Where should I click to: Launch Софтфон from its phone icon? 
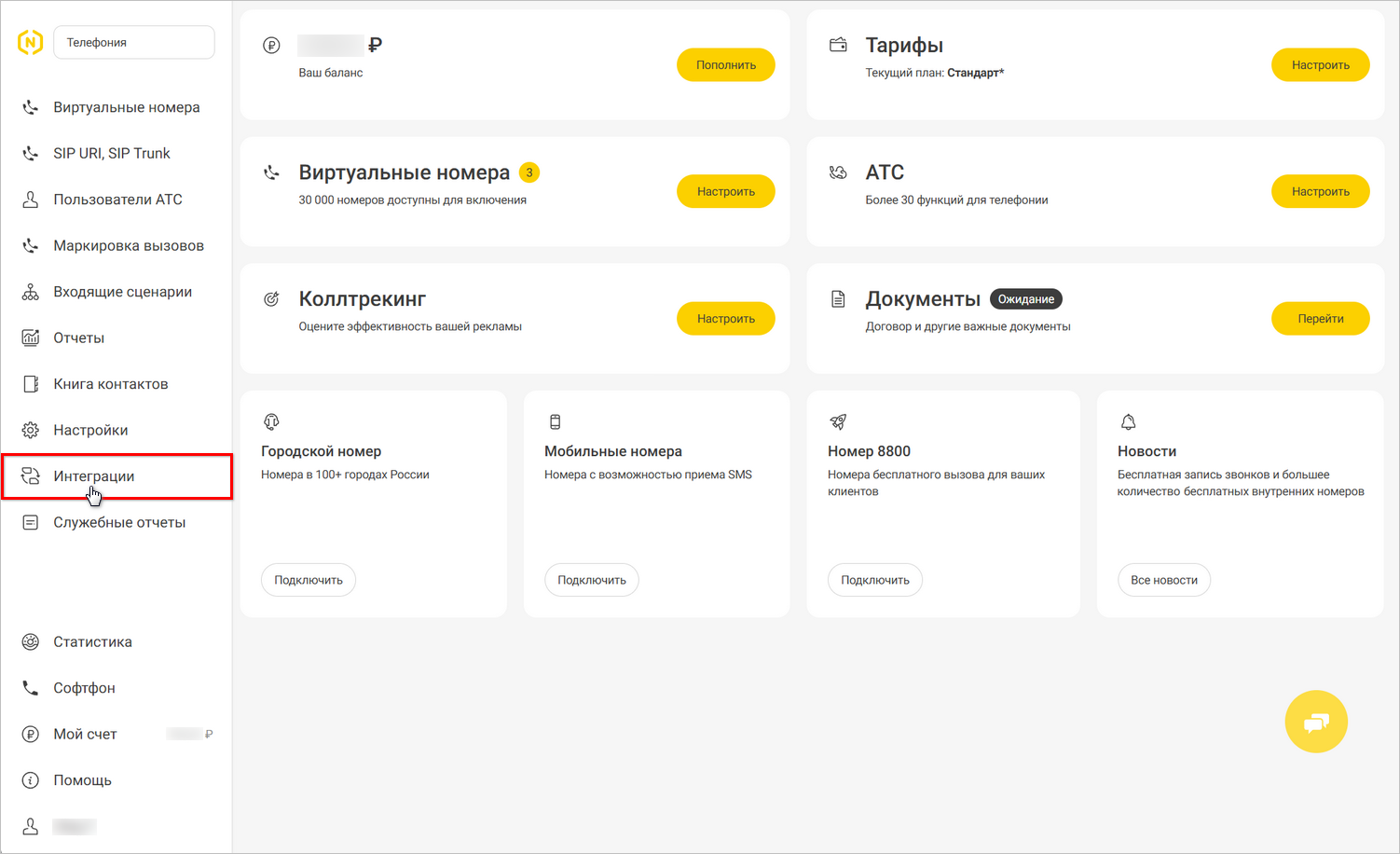(29, 688)
